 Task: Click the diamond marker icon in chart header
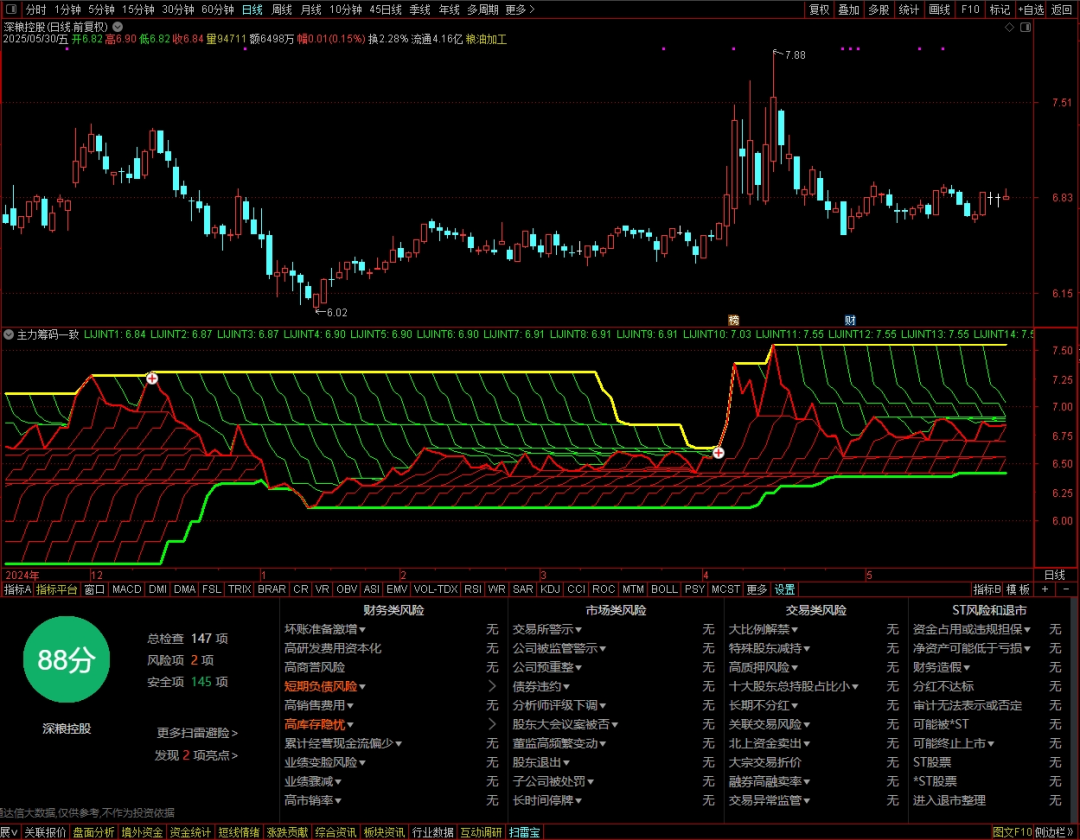1009,27
